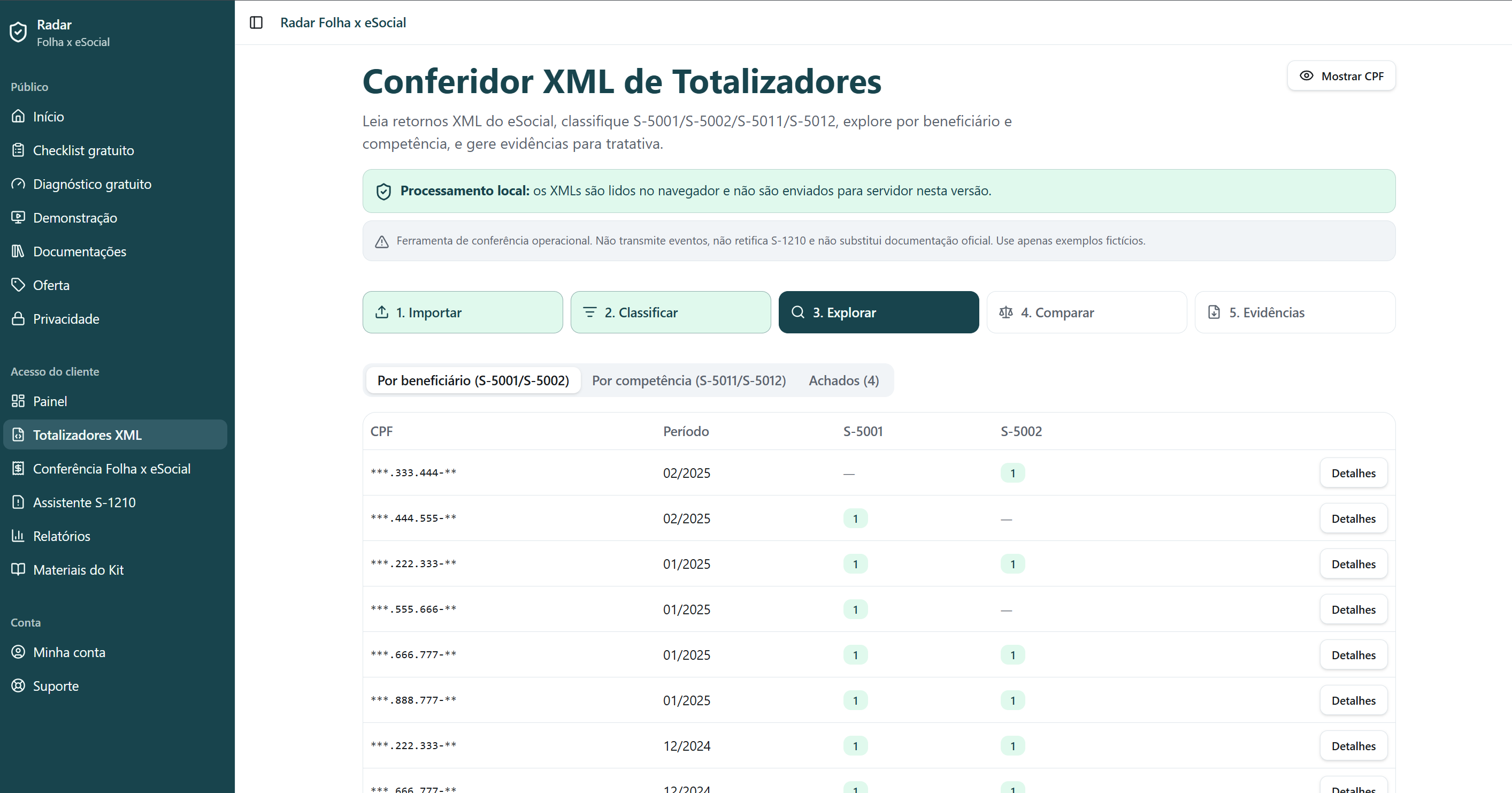Click the warning triangle icon in disclaimer
Screen dimensions: 1512x793
click(x=381, y=241)
